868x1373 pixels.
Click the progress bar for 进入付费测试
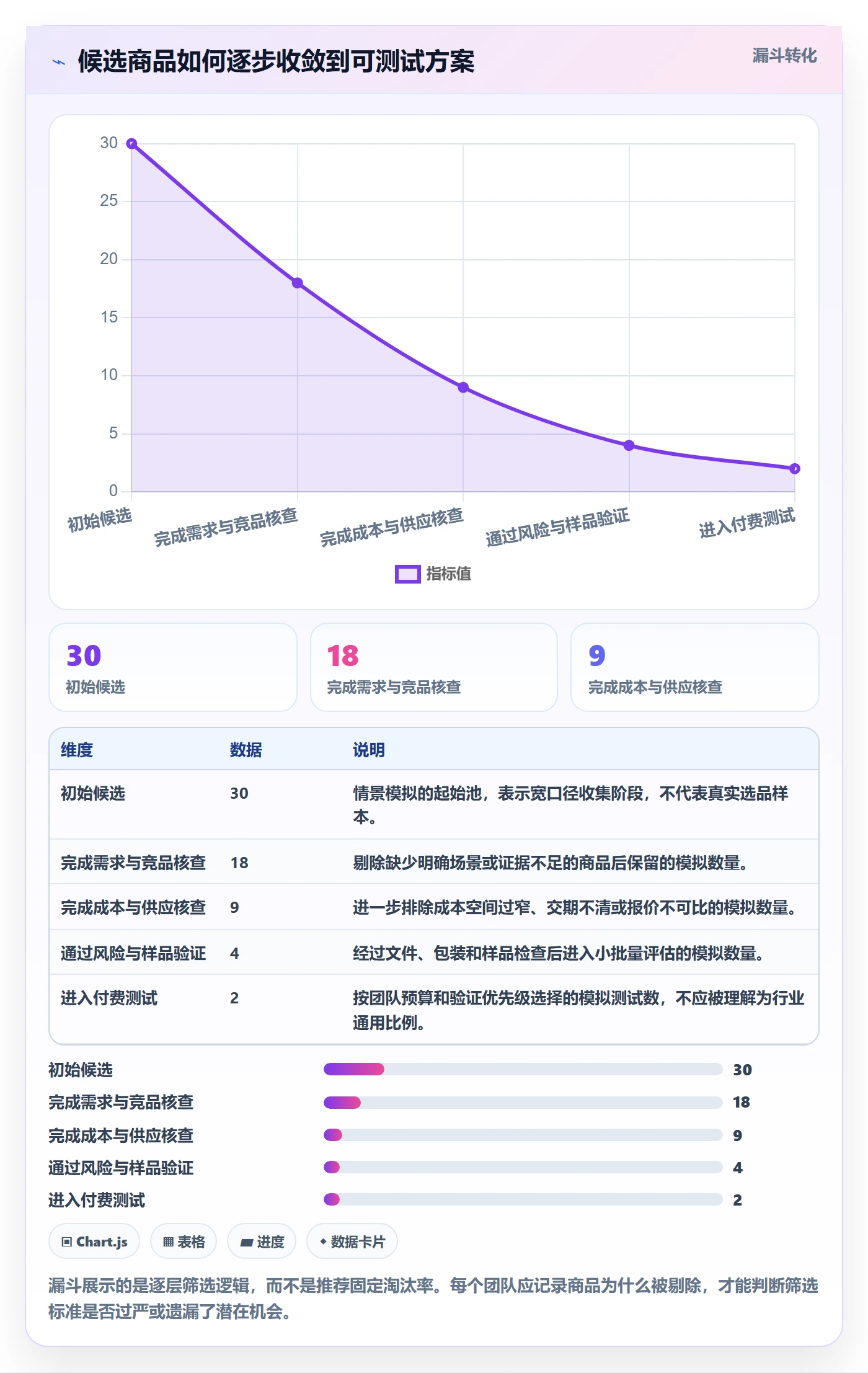coord(523,1199)
